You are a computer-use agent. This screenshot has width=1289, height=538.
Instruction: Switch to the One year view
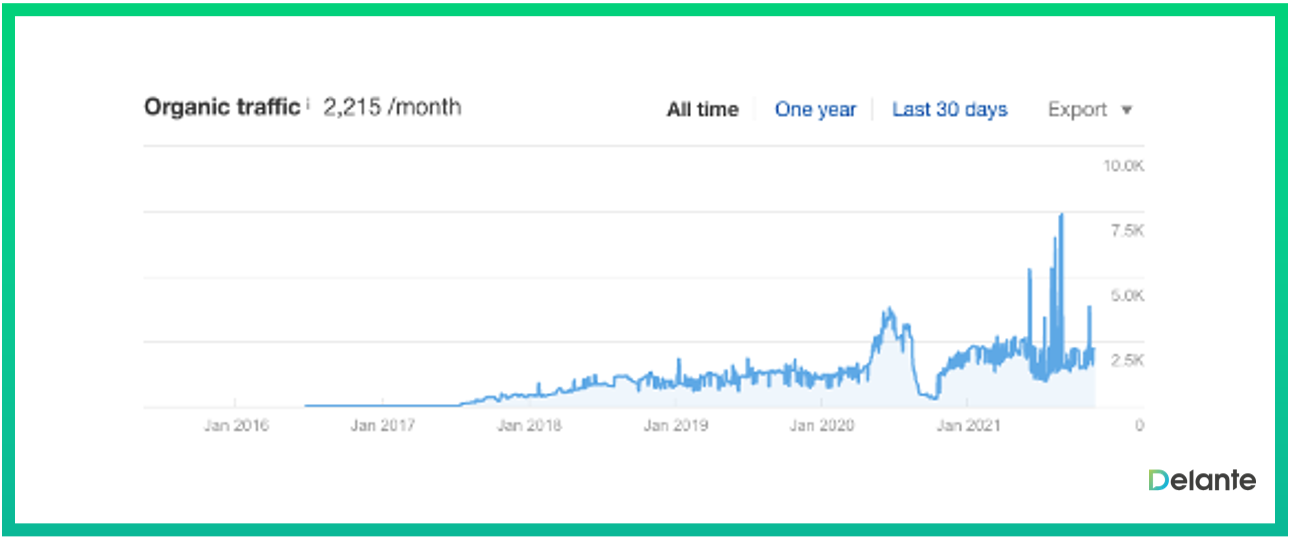point(815,110)
